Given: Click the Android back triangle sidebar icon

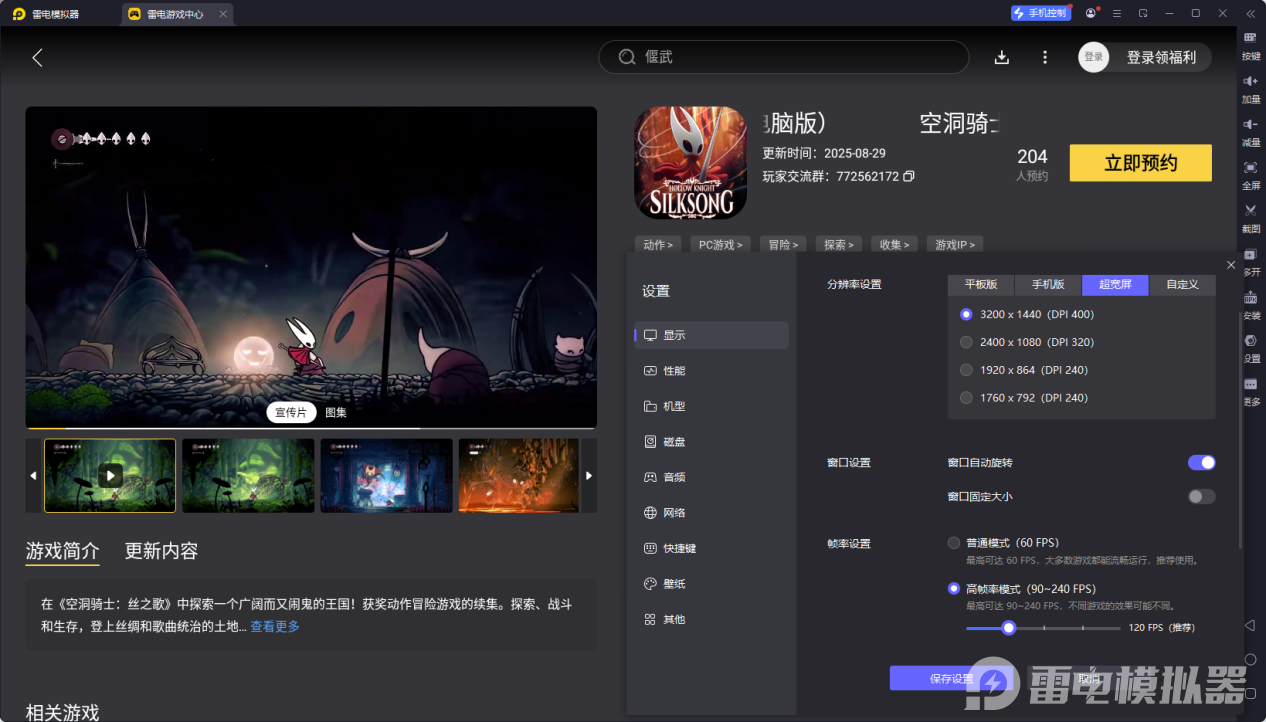Looking at the screenshot, I should [1250, 625].
